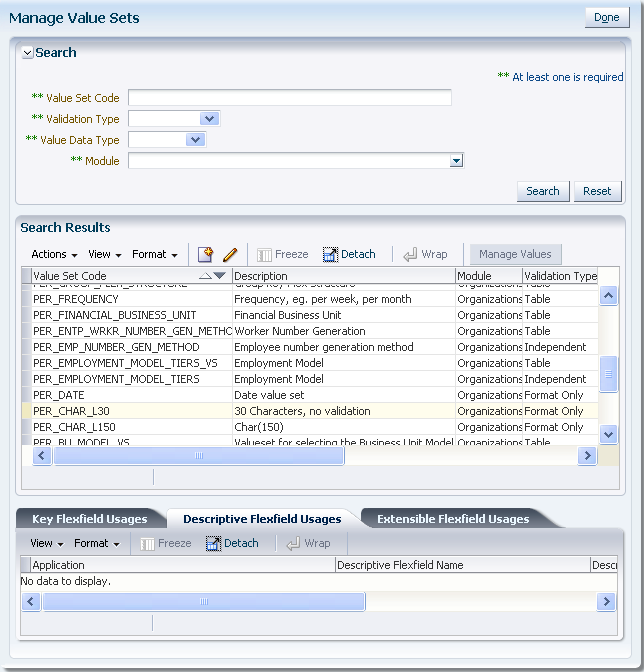Click Freeze in Descriptive Flexfield Usages toolbar
This screenshot has height=672, width=644.
pyautogui.click(x=165, y=543)
